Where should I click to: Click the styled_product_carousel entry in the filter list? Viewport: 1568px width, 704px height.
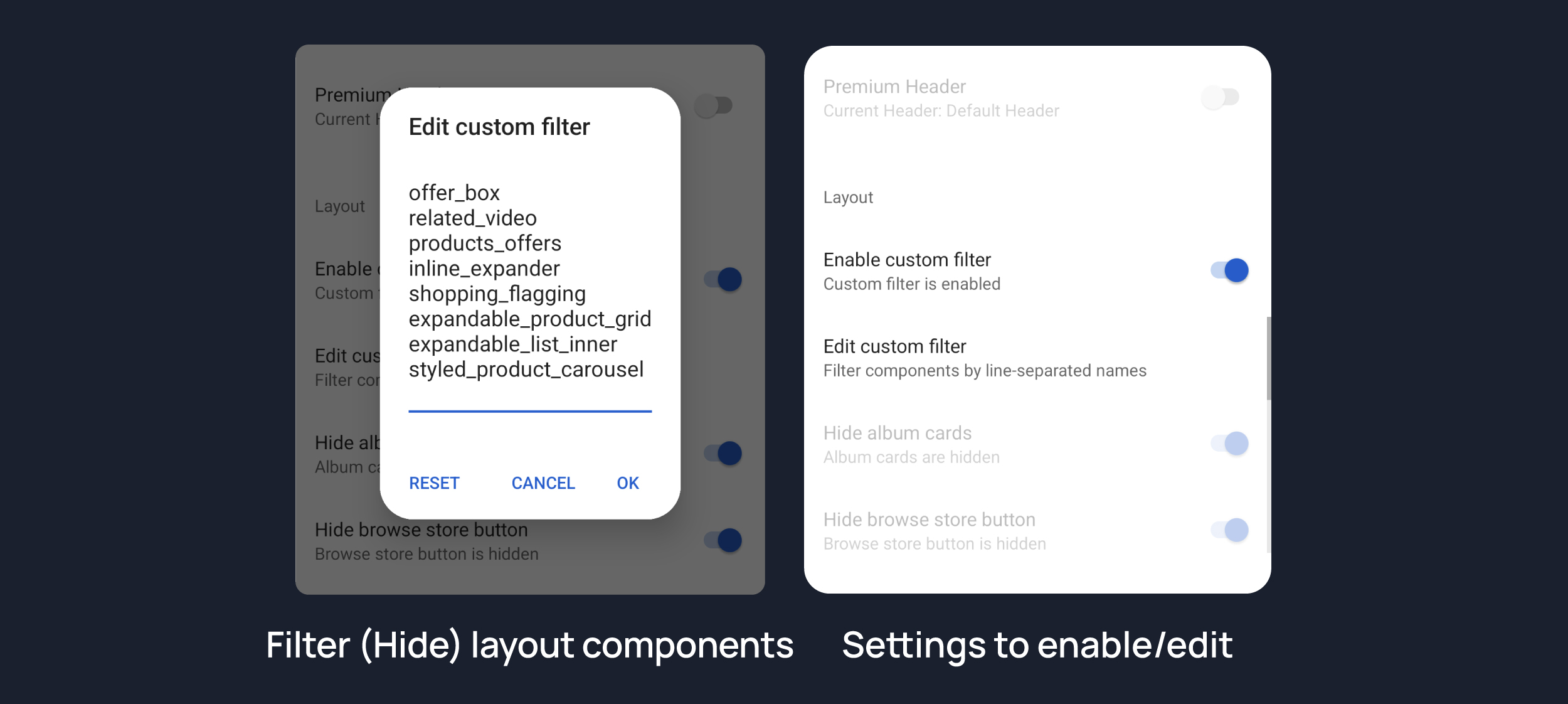tap(526, 370)
